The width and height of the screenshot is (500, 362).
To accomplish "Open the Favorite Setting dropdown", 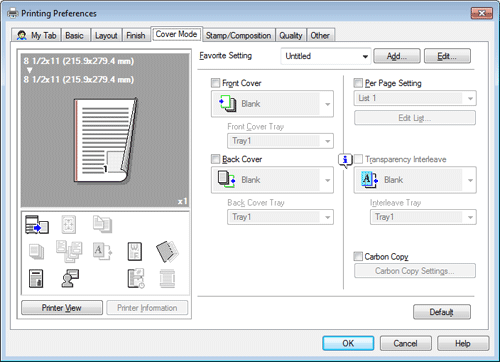I will (326, 56).
